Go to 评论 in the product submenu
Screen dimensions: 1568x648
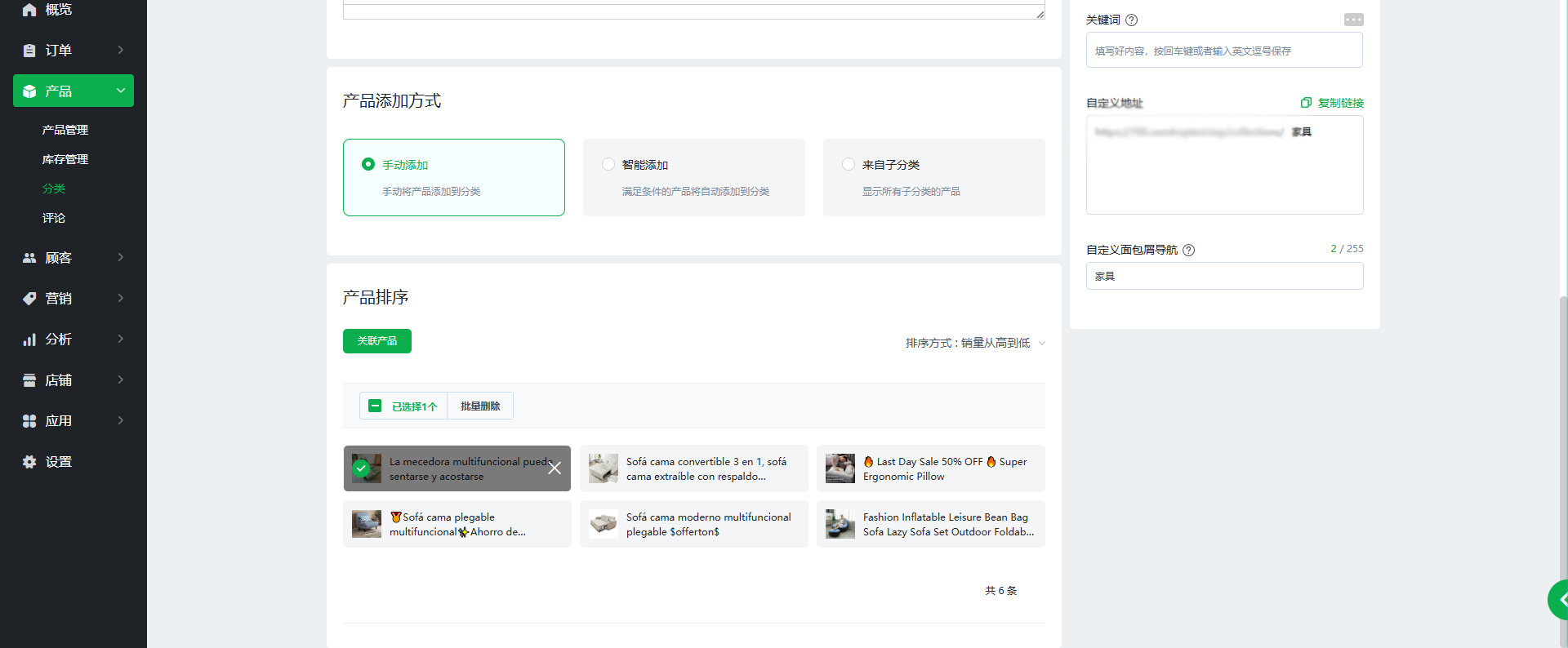tap(54, 219)
